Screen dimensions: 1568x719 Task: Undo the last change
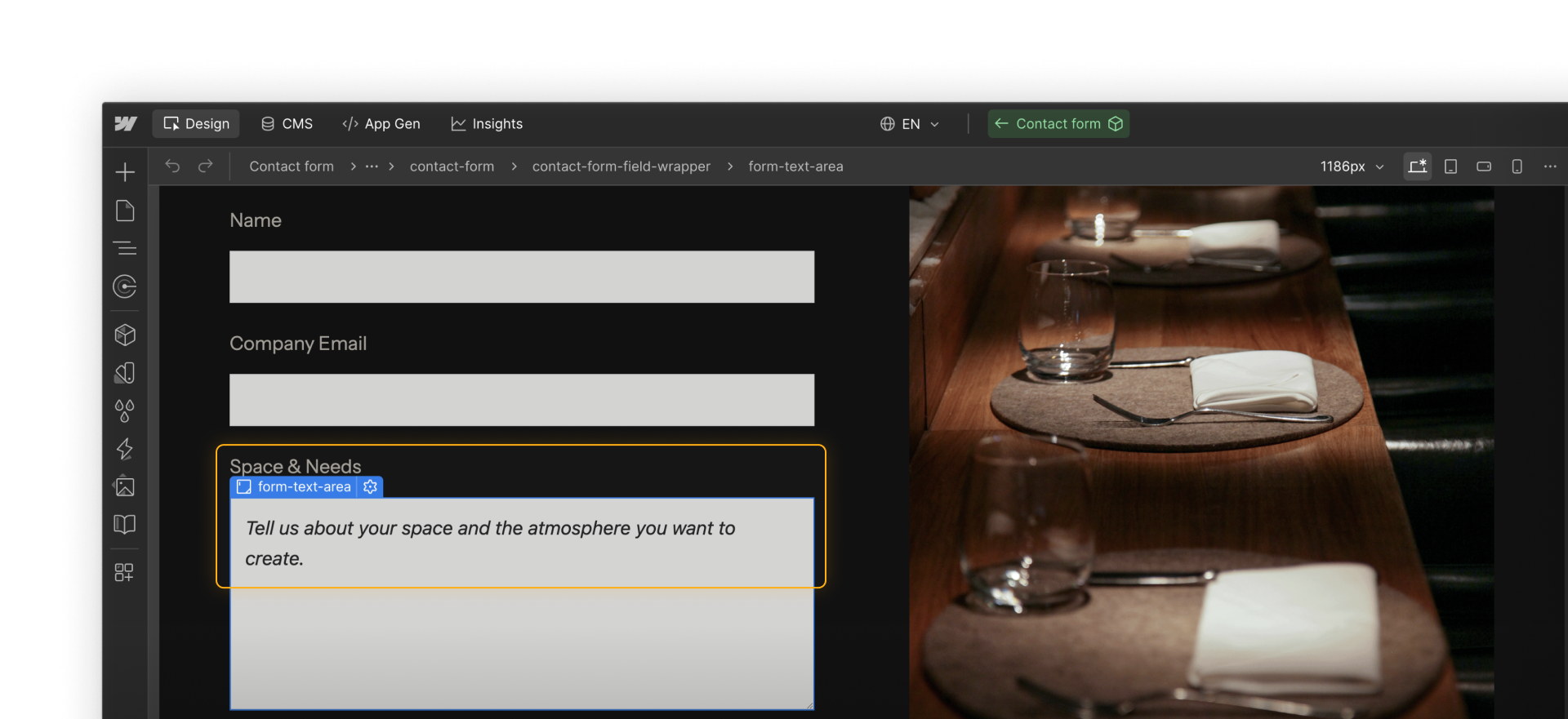click(x=172, y=166)
